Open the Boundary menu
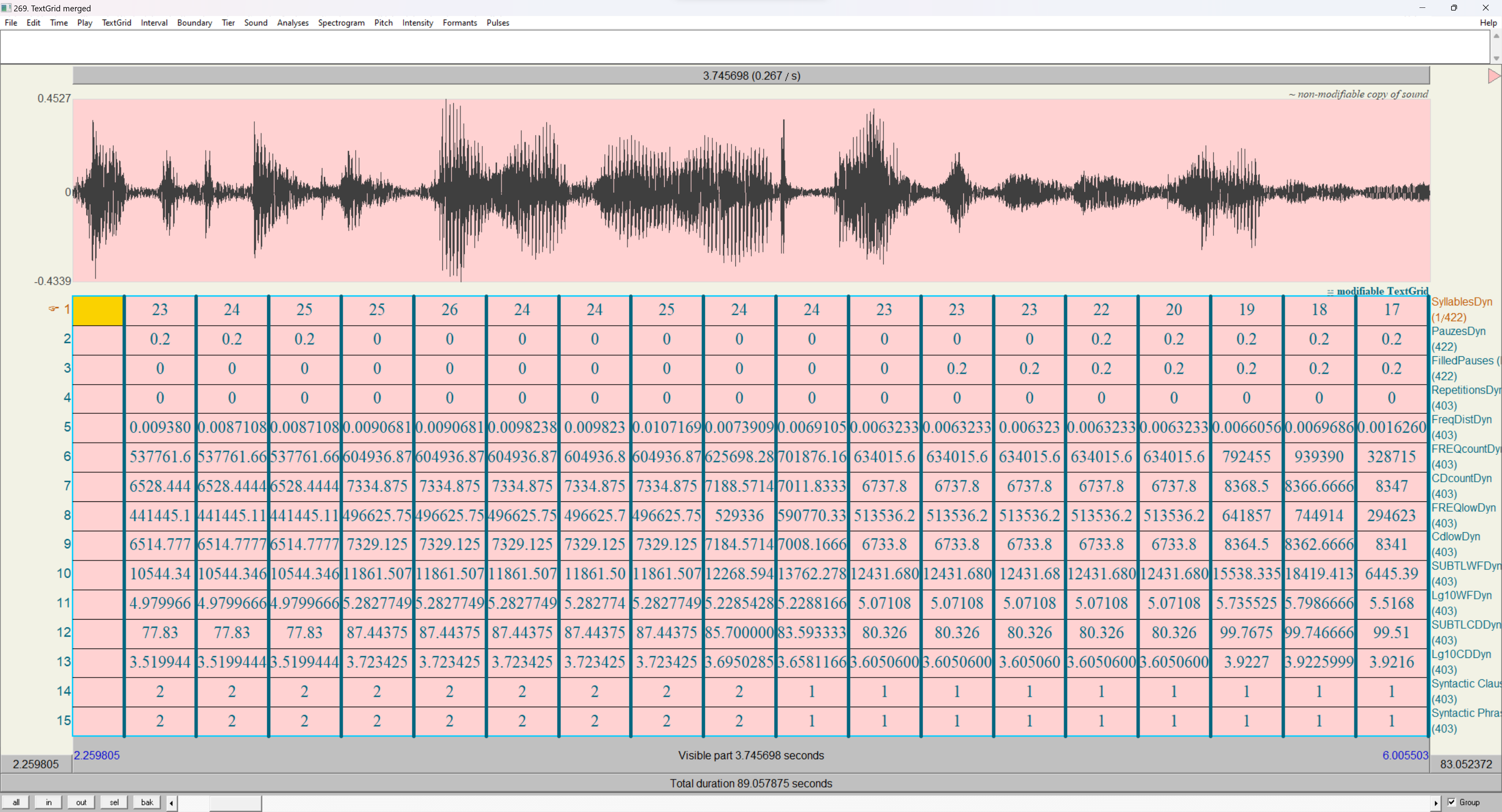 tap(194, 23)
